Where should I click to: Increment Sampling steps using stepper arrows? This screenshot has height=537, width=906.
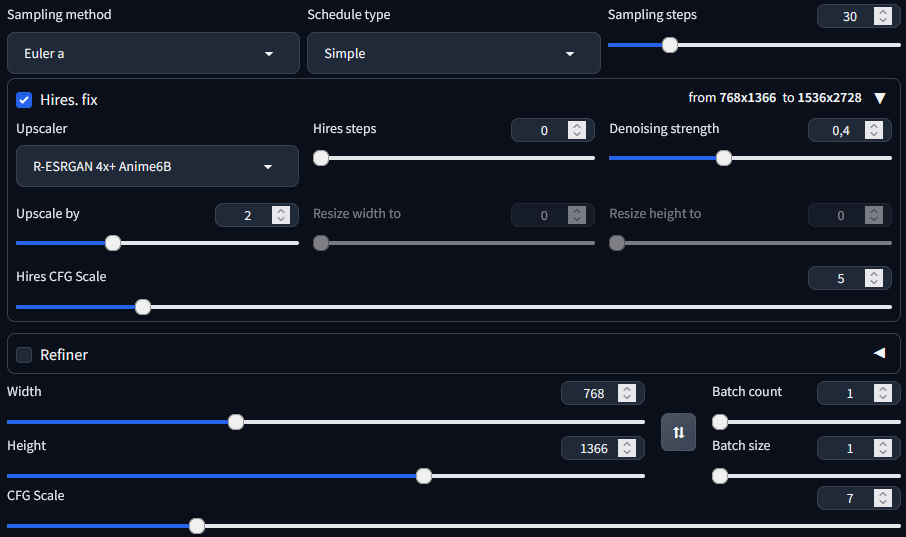coord(883,12)
